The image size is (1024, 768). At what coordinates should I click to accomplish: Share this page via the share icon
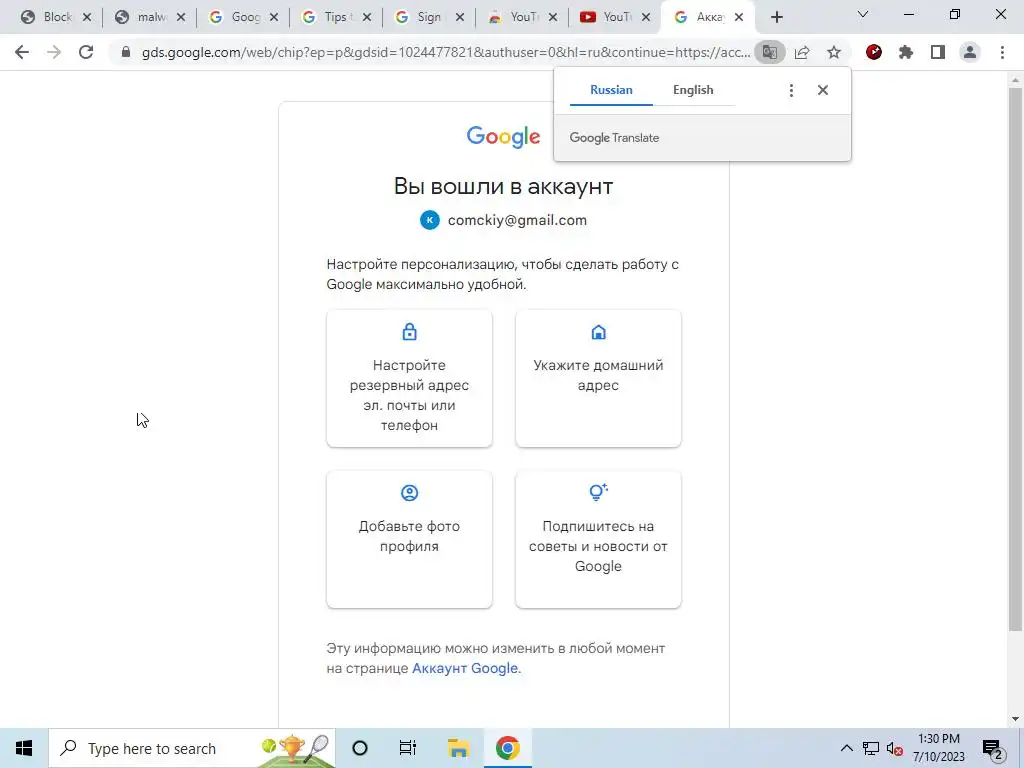coord(802,52)
